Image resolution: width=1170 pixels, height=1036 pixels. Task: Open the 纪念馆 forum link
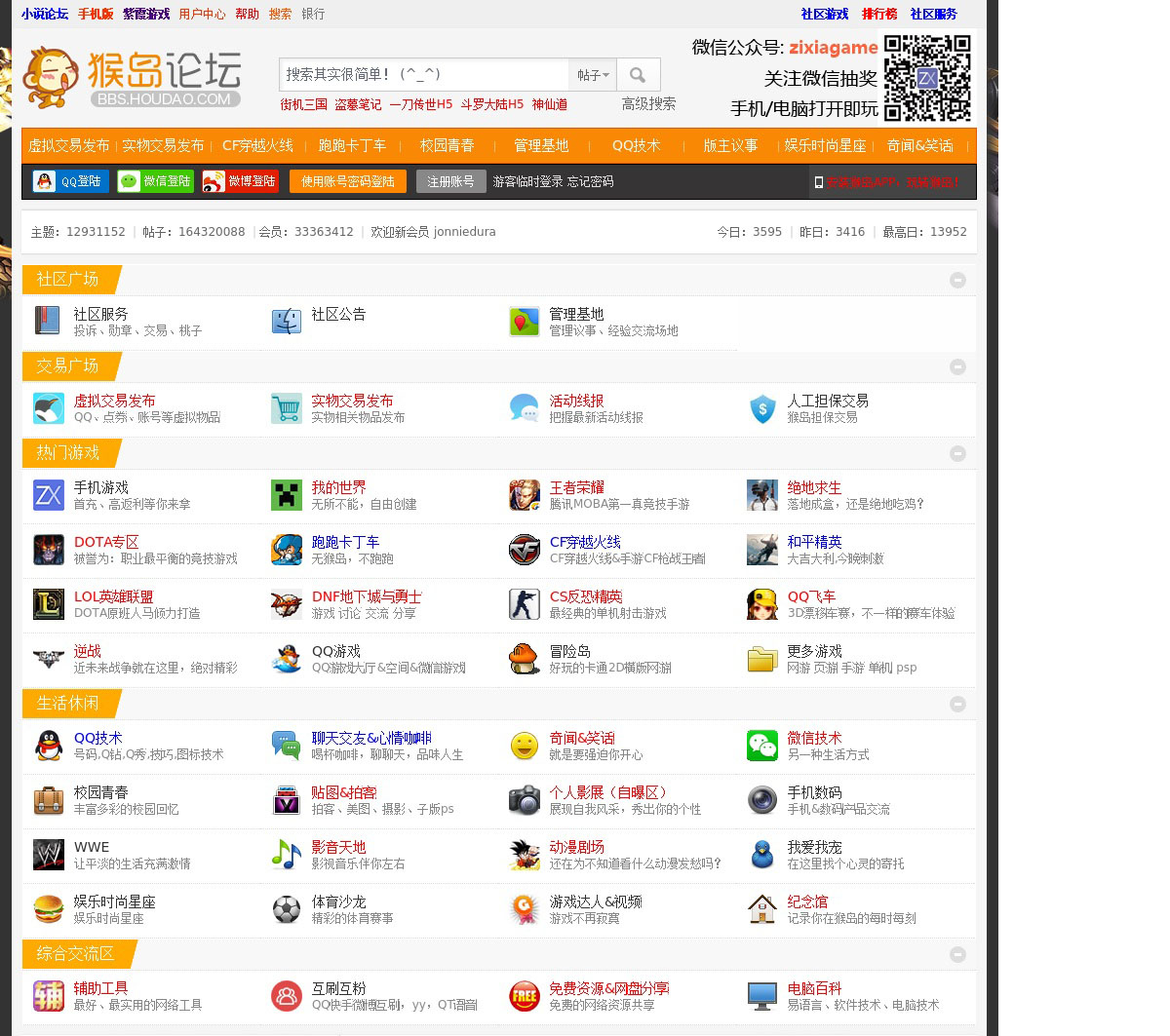tap(807, 902)
